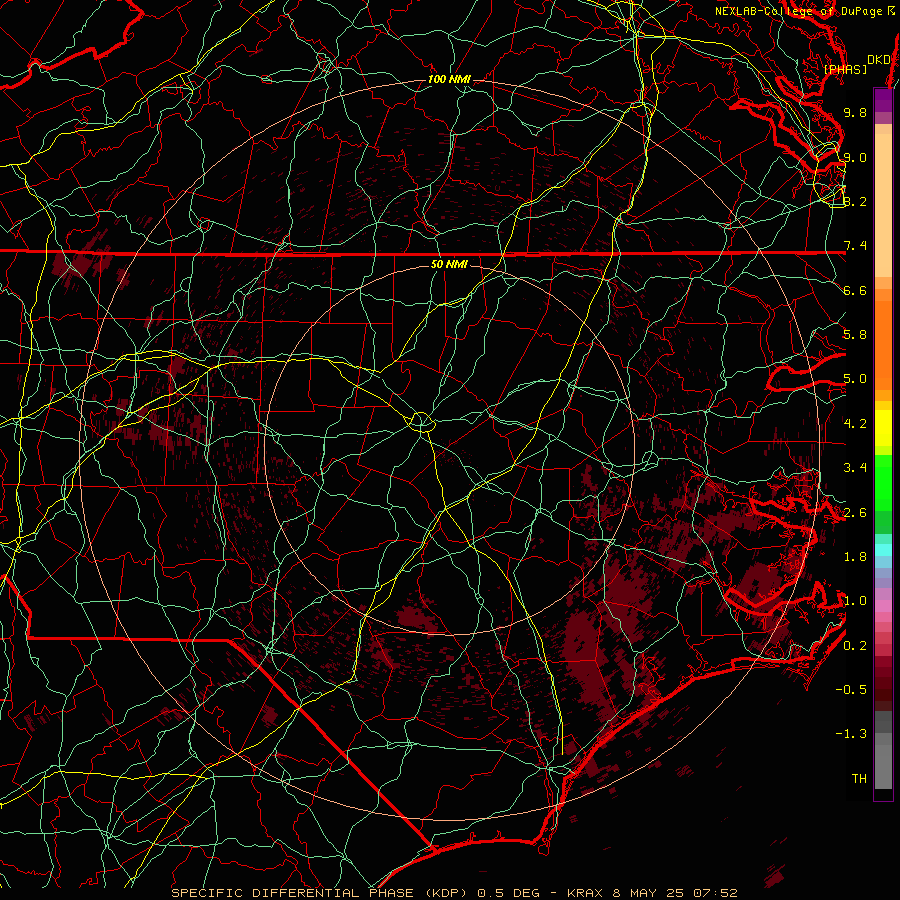The width and height of the screenshot is (900, 900).
Task: Select the 9.8 value on the color scale
Action: (855, 112)
